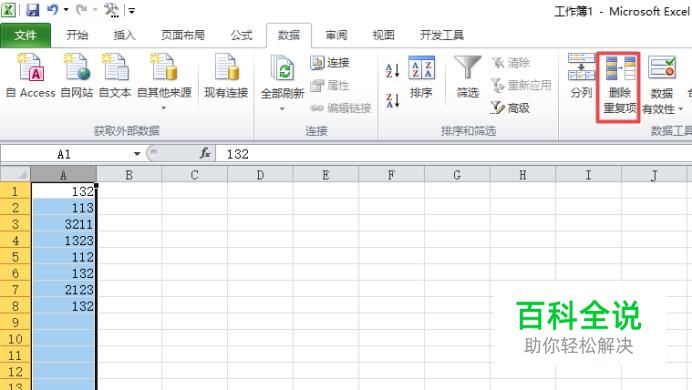Switch to the 插入 (Insert) tab

click(124, 35)
